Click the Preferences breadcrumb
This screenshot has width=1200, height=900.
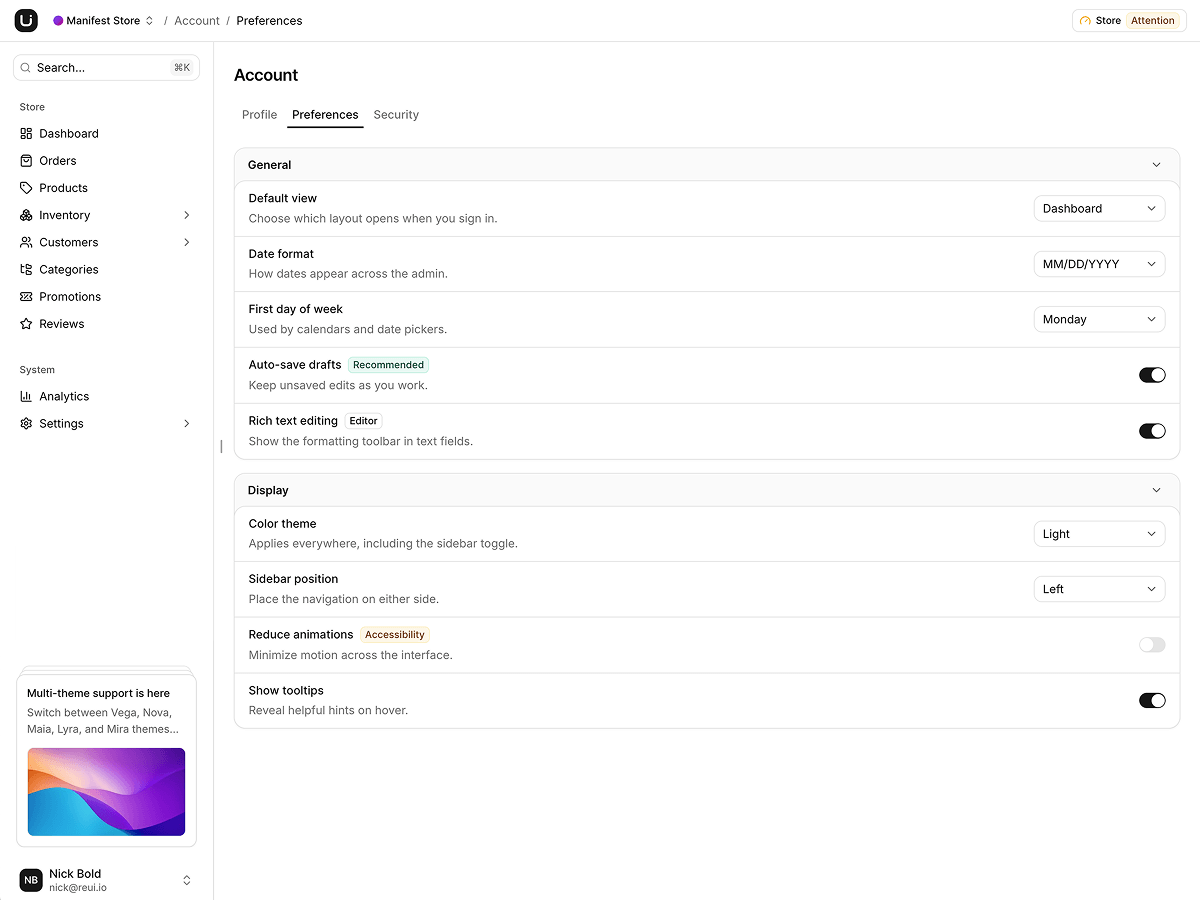pyautogui.click(x=269, y=20)
